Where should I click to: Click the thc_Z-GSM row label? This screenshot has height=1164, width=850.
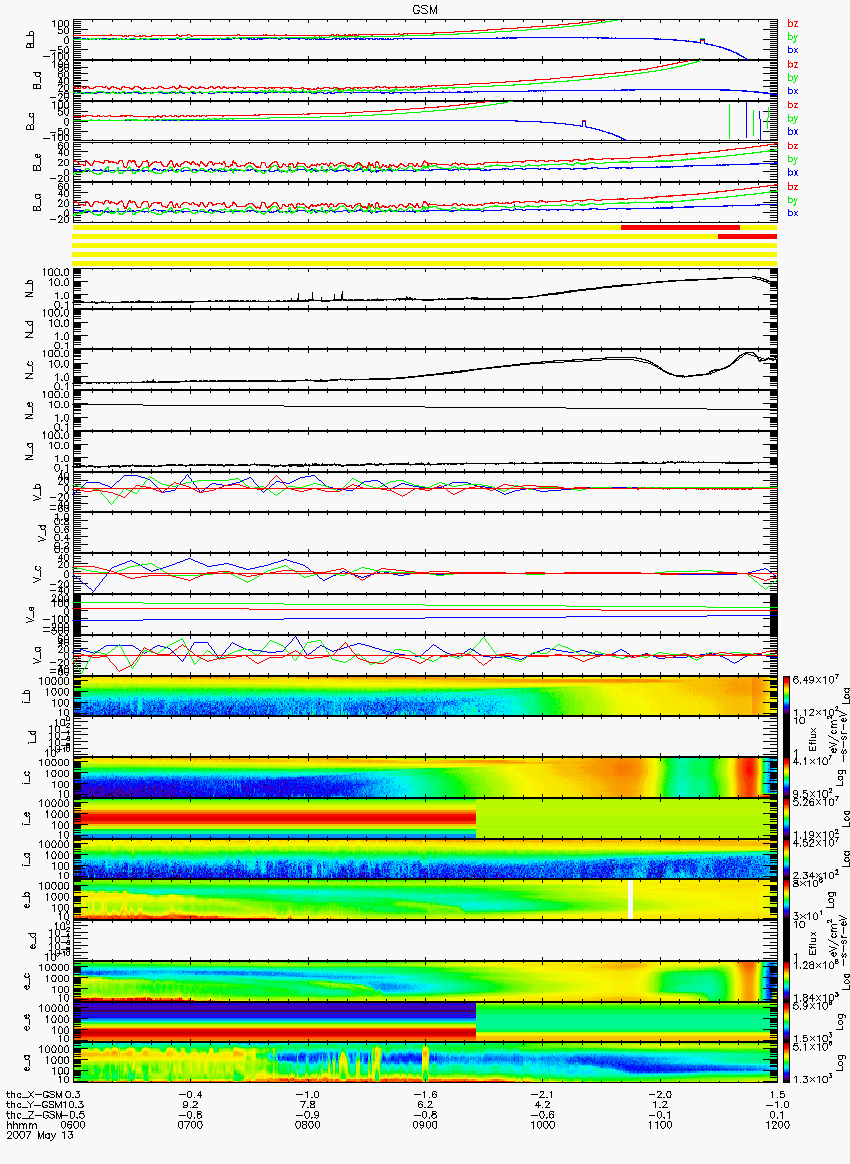click(x=32, y=1115)
